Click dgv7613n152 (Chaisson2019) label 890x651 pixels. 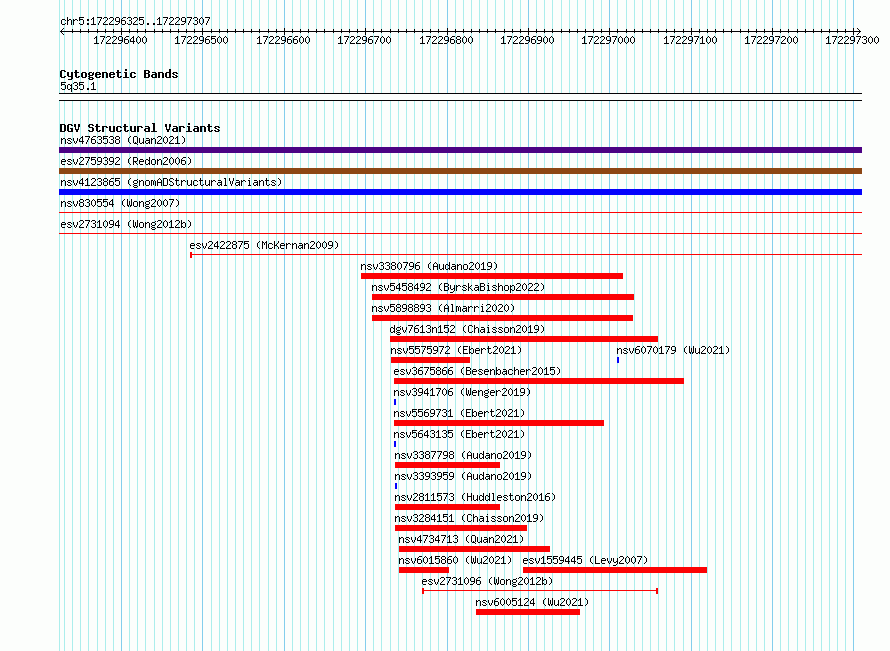pyautogui.click(x=467, y=329)
